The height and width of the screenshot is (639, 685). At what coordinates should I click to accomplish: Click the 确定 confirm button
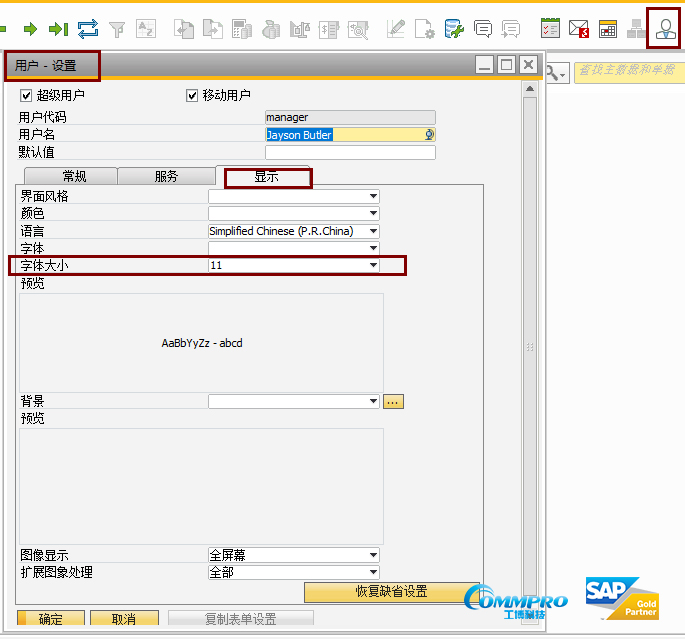(50, 619)
